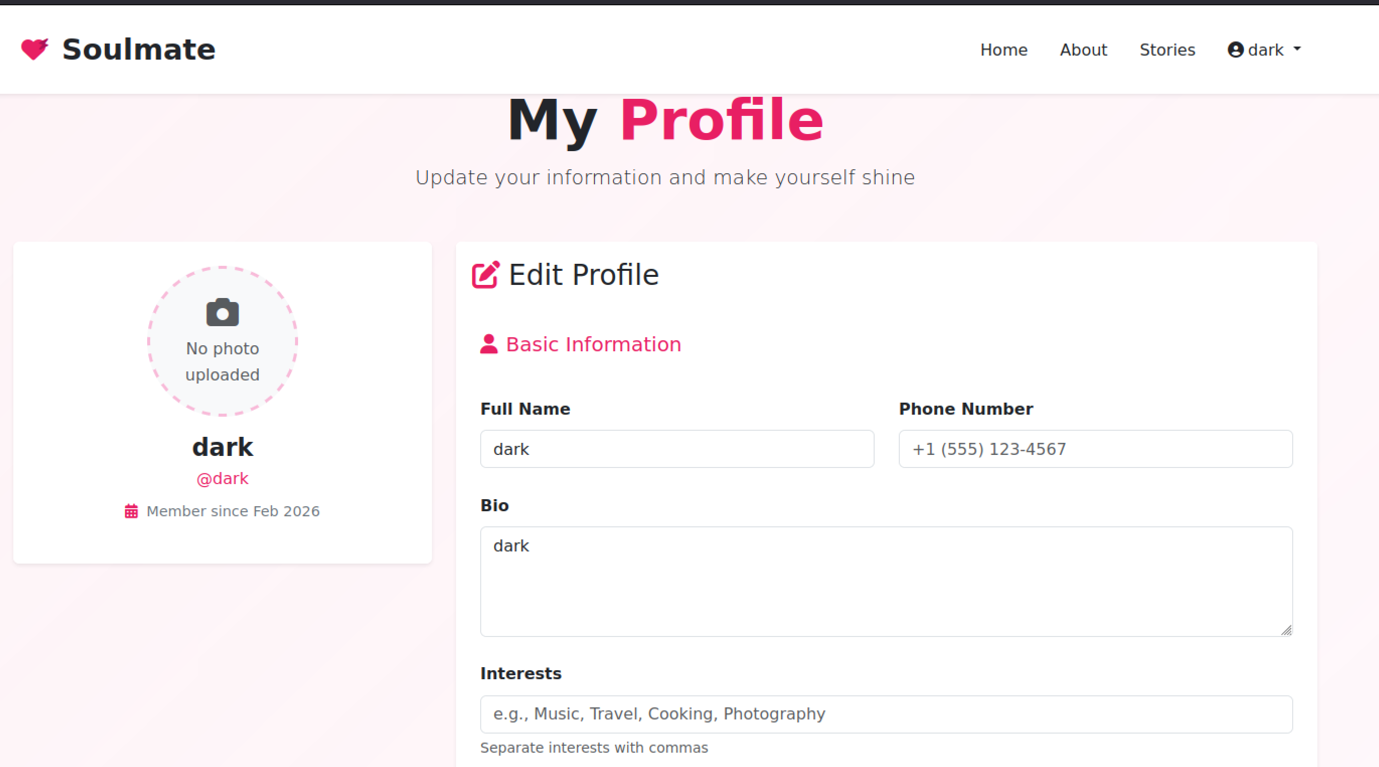Click the Soulmate brand name
Screen dimensions: 1379x767
tap(139, 49)
